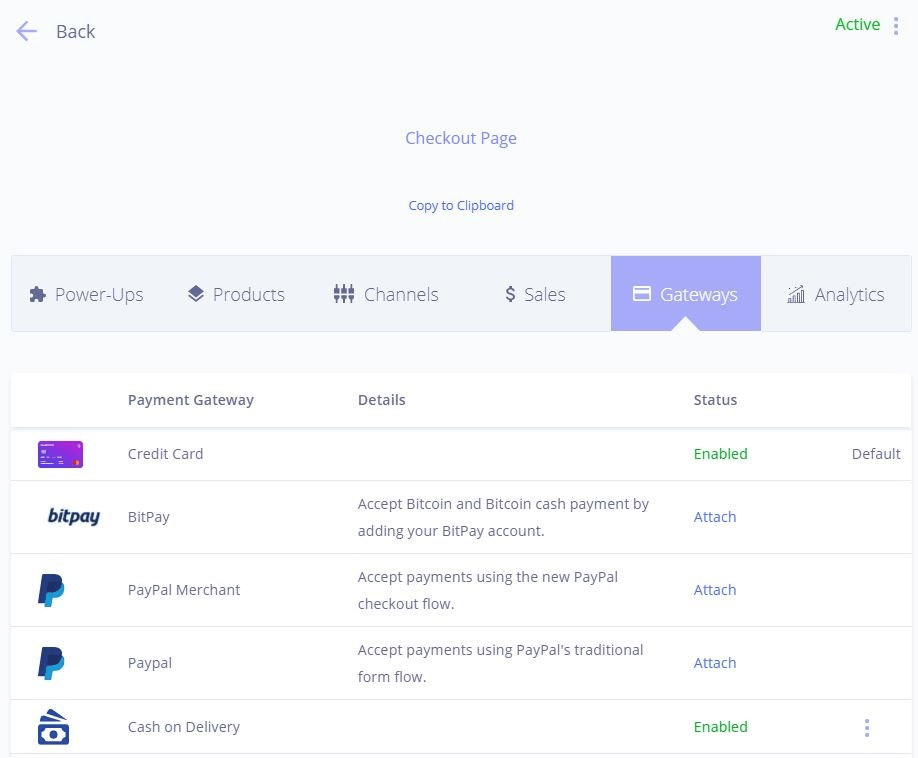
Task: Click the Credit Card gateway icon
Action: pos(59,453)
